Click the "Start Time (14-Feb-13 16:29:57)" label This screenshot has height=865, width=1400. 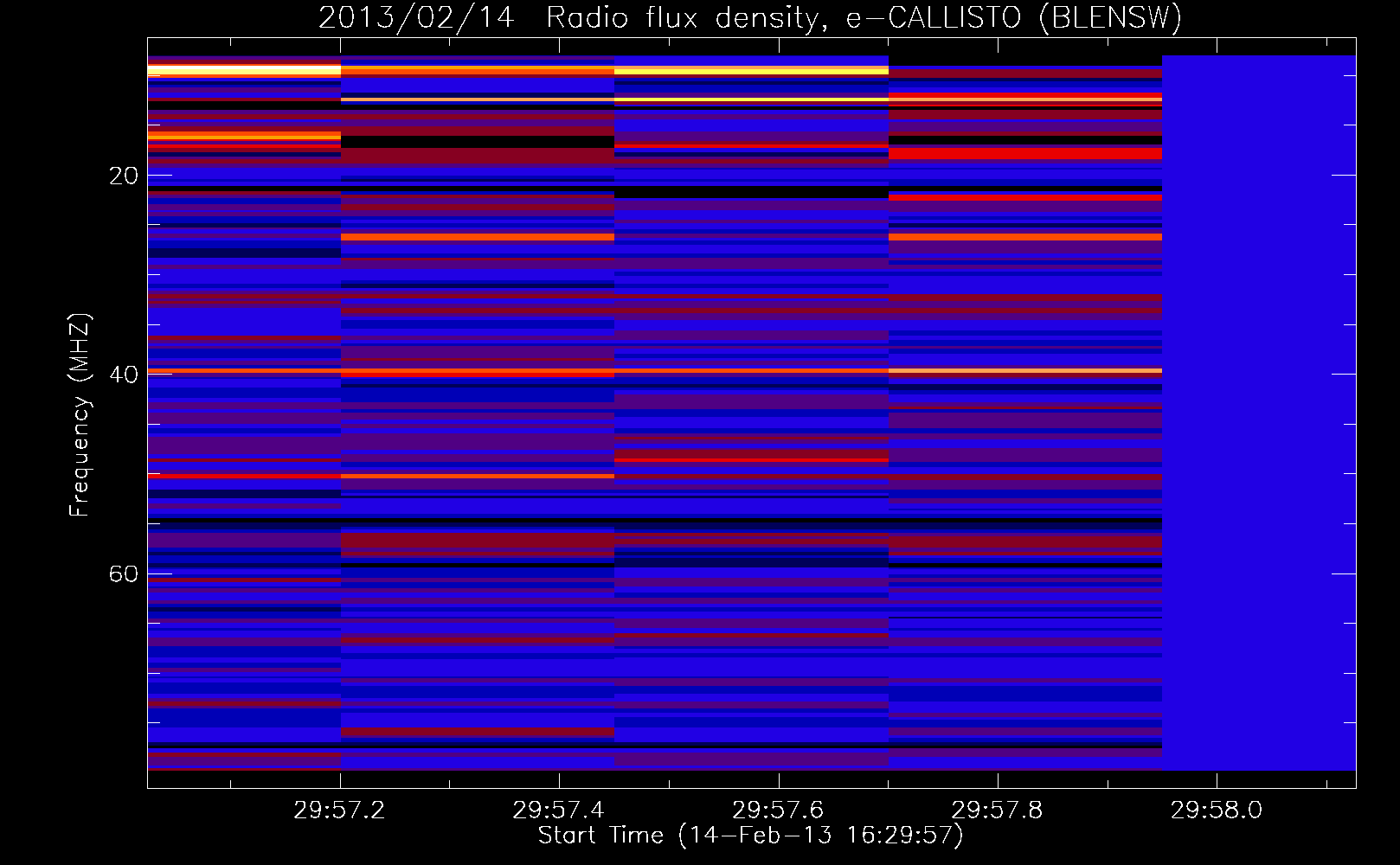pyautogui.click(x=750, y=836)
